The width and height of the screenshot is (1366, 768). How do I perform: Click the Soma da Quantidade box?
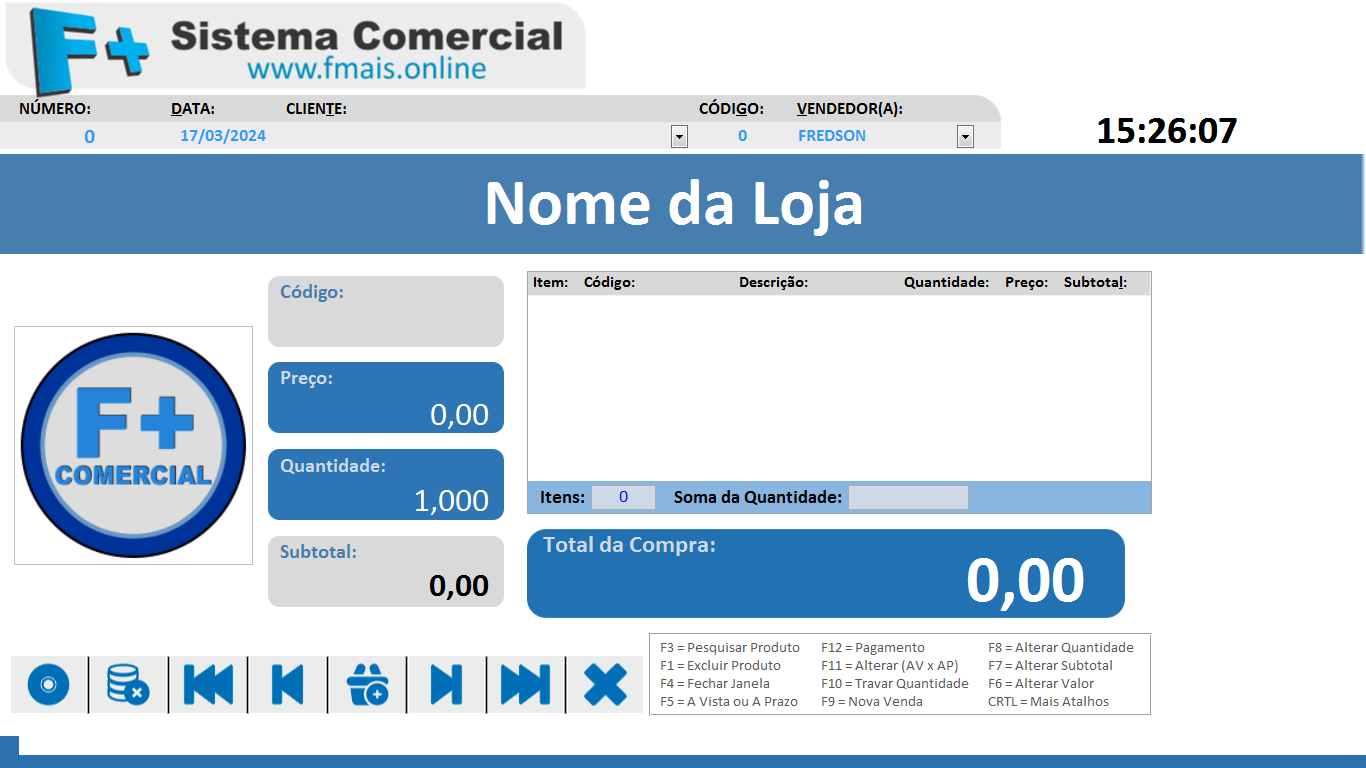click(x=908, y=497)
